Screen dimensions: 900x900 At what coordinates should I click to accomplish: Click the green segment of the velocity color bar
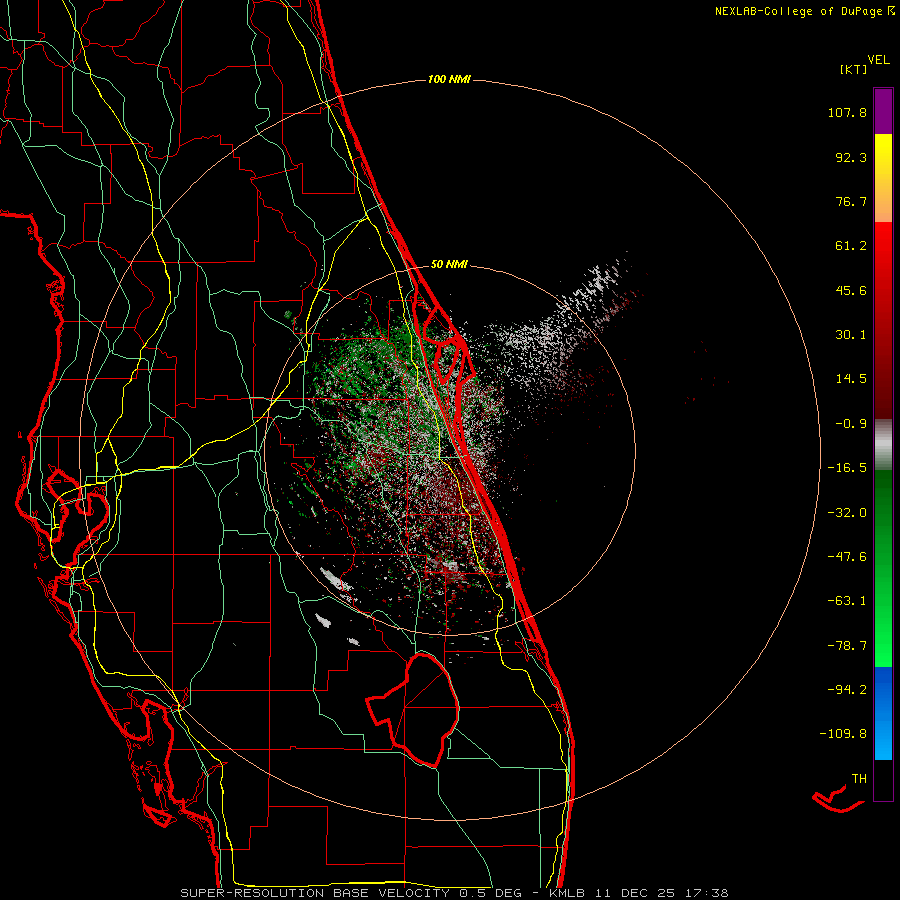click(x=883, y=568)
